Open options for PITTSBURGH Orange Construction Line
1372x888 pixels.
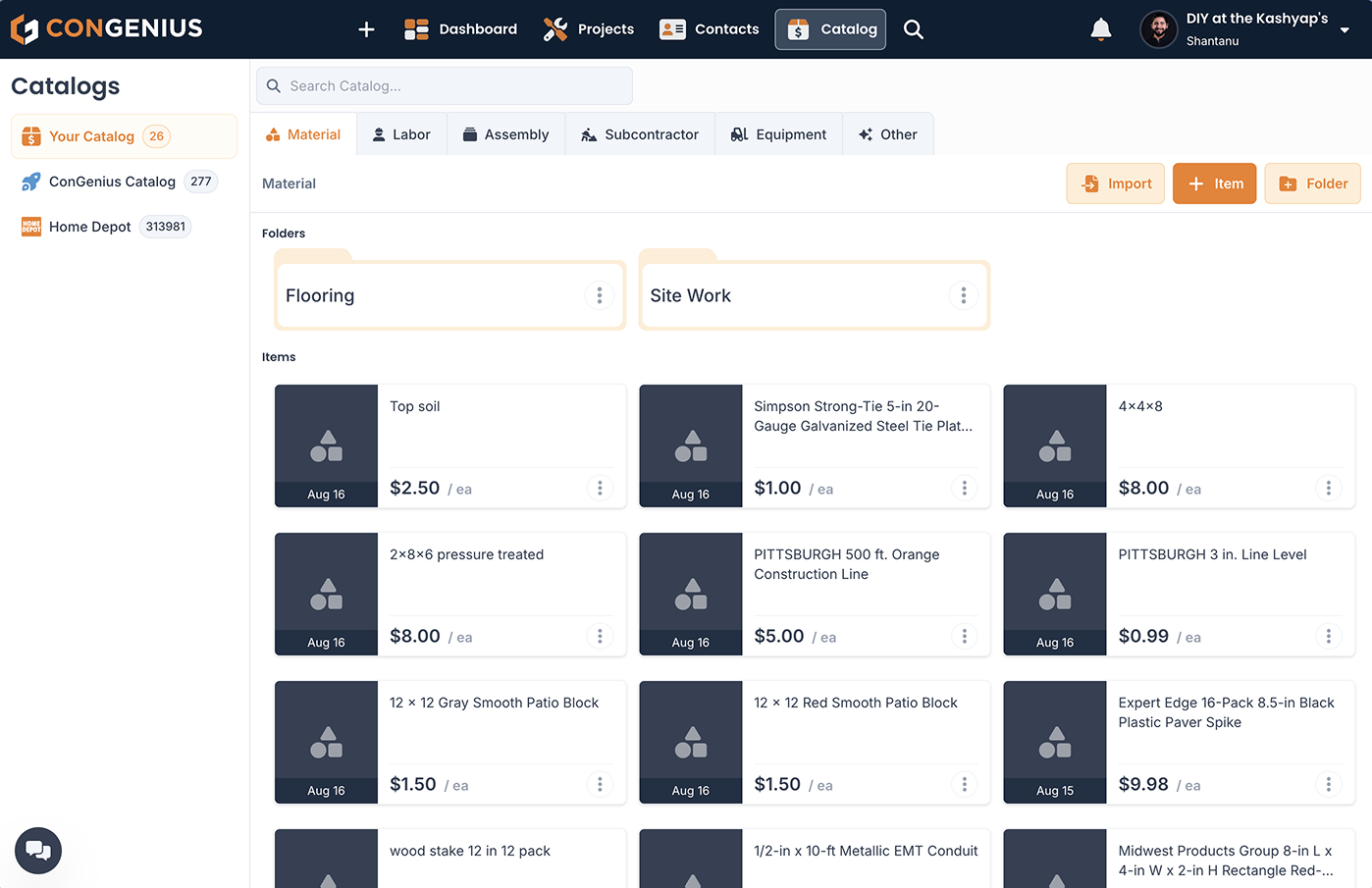[965, 636]
